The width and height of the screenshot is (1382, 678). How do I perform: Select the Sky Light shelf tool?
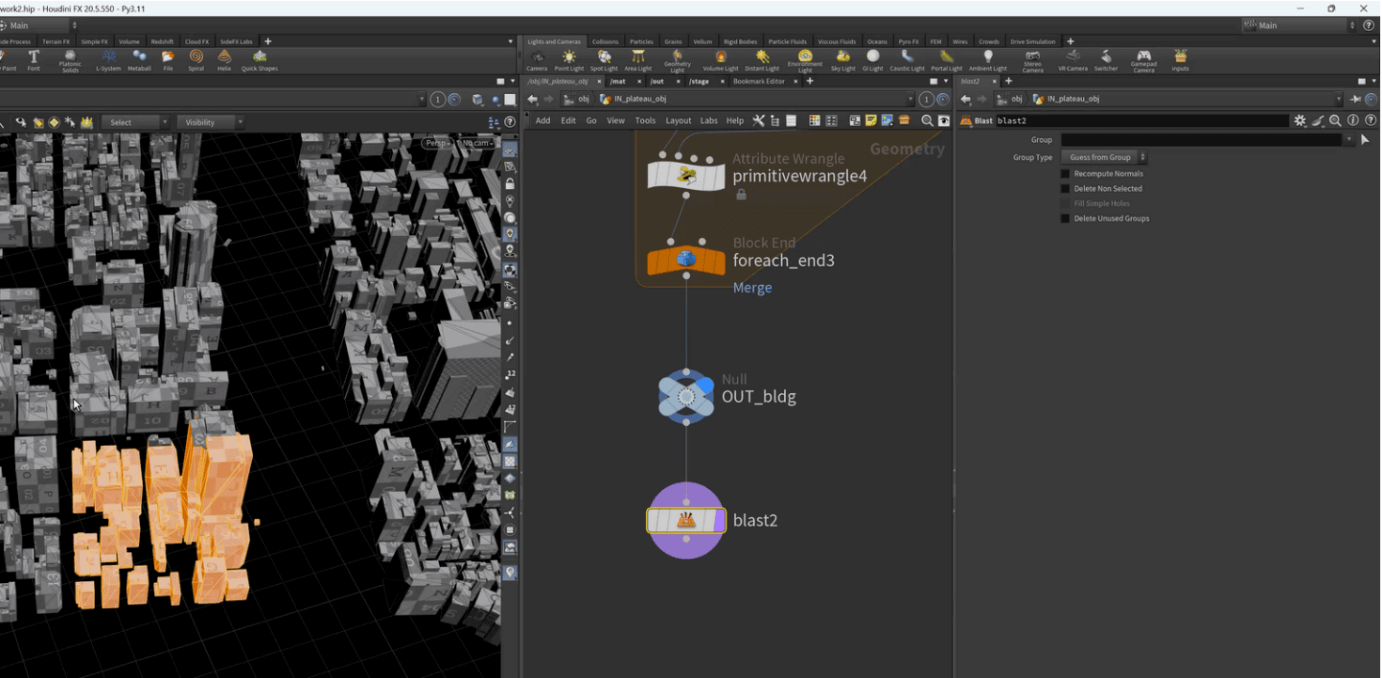tap(843, 60)
